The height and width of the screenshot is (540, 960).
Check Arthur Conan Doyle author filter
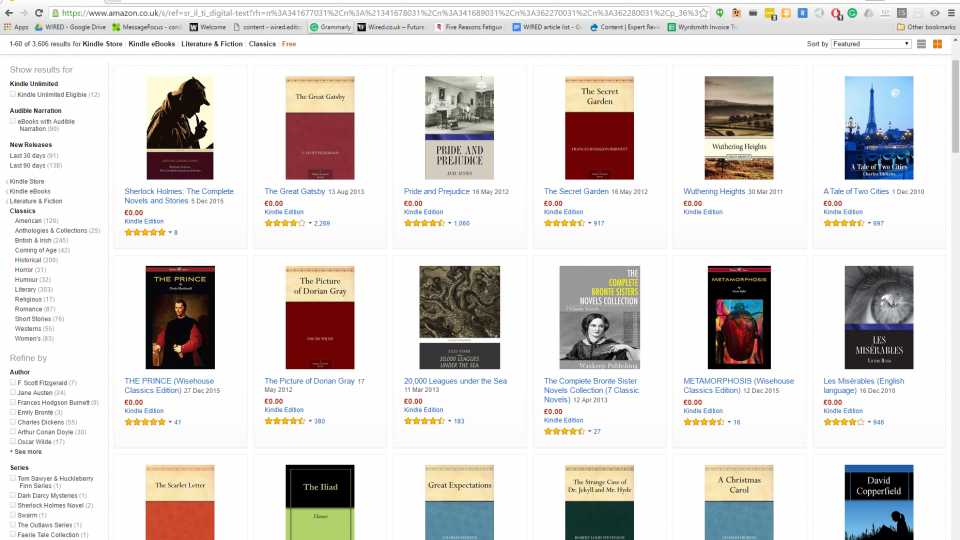tap(13, 432)
